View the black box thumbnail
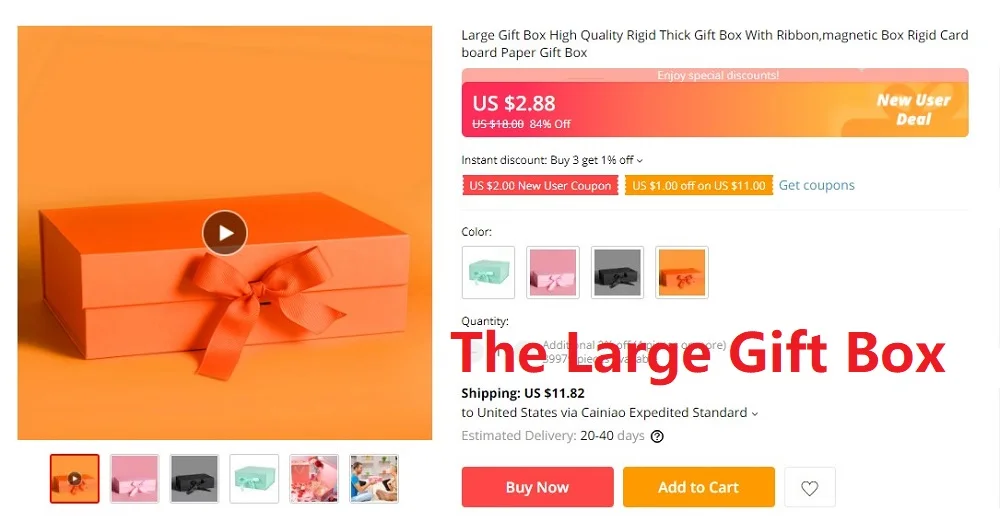Screen dimensions: 1000x522 coord(195,479)
